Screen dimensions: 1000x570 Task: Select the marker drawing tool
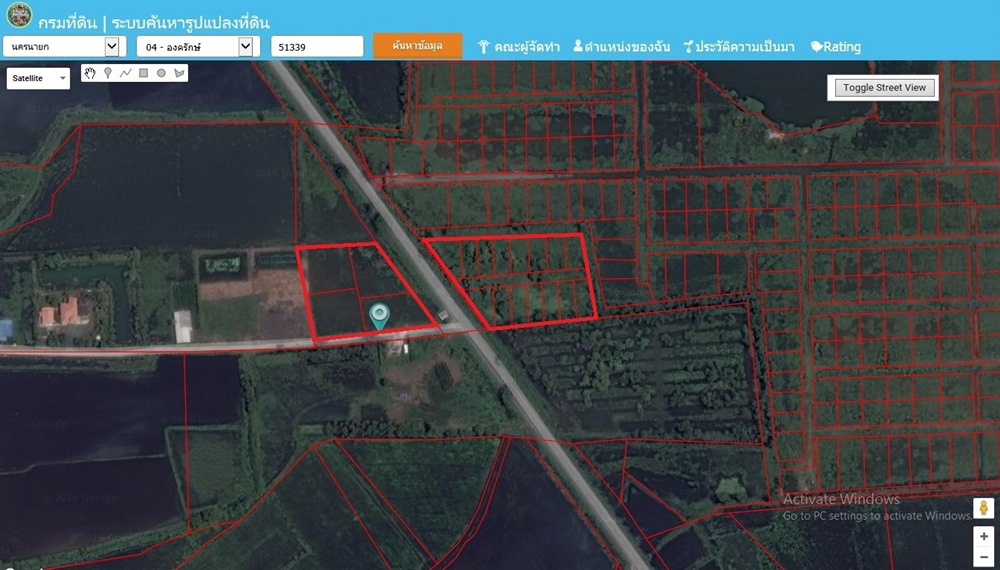tap(107, 73)
